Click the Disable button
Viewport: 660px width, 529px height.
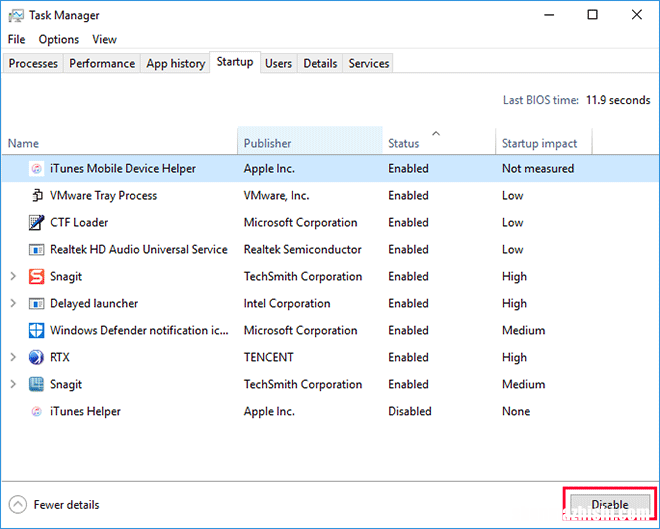point(609,504)
